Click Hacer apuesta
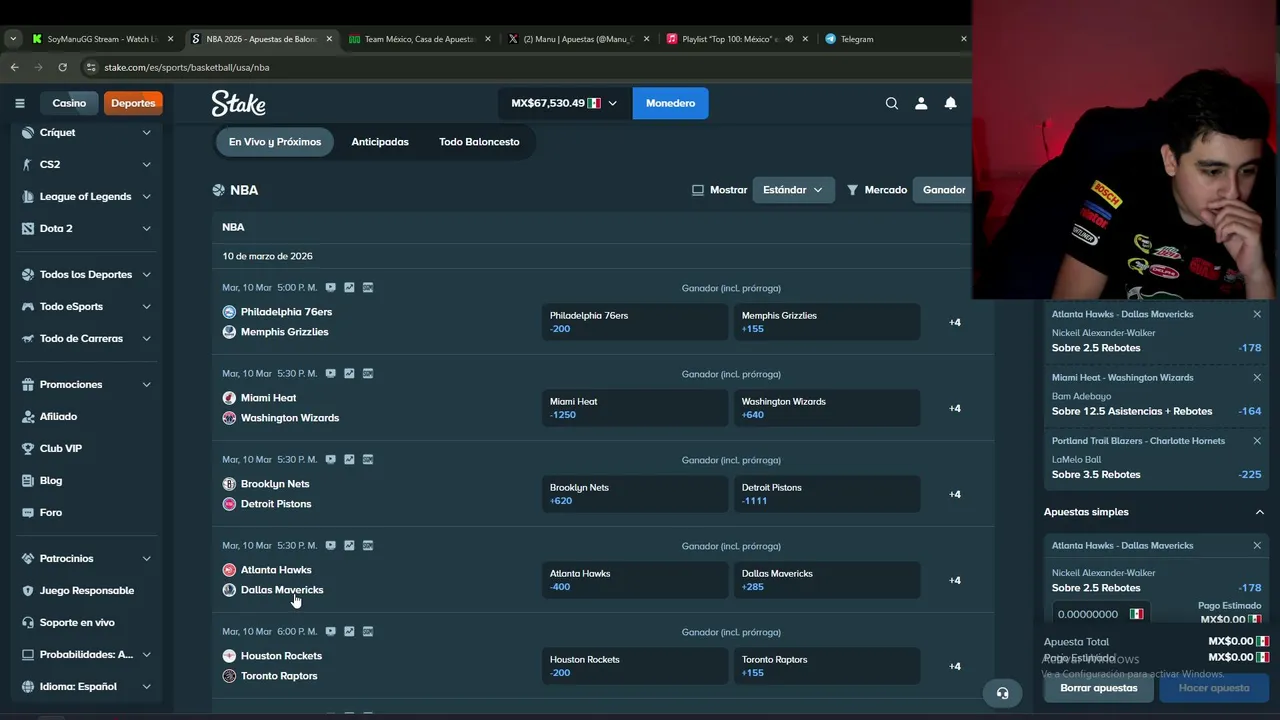The height and width of the screenshot is (720, 1280). (x=1214, y=688)
